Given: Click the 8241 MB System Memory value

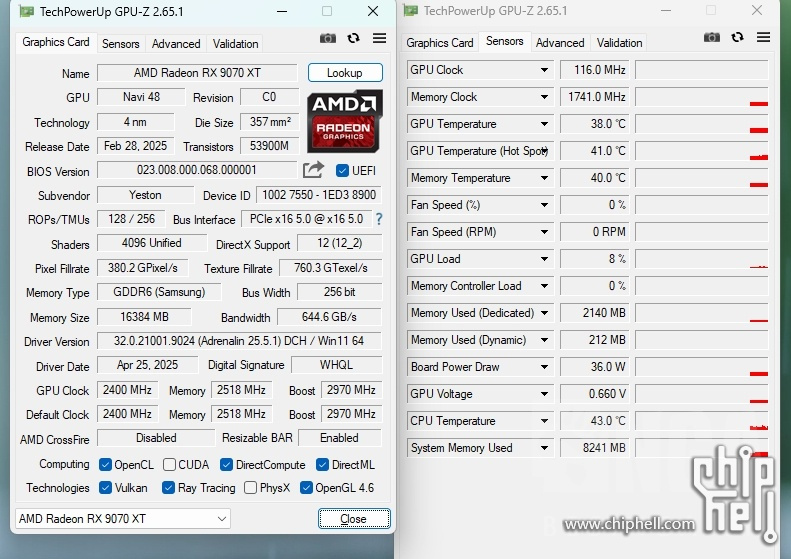Looking at the screenshot, I should [594, 448].
